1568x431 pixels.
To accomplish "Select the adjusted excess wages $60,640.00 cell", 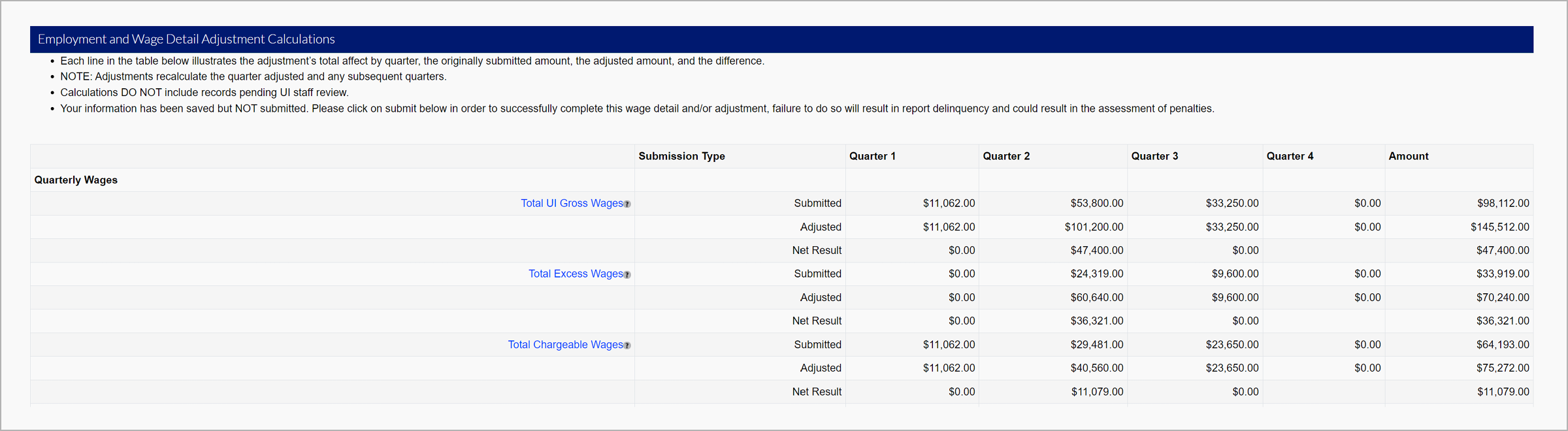I will [x=1096, y=297].
